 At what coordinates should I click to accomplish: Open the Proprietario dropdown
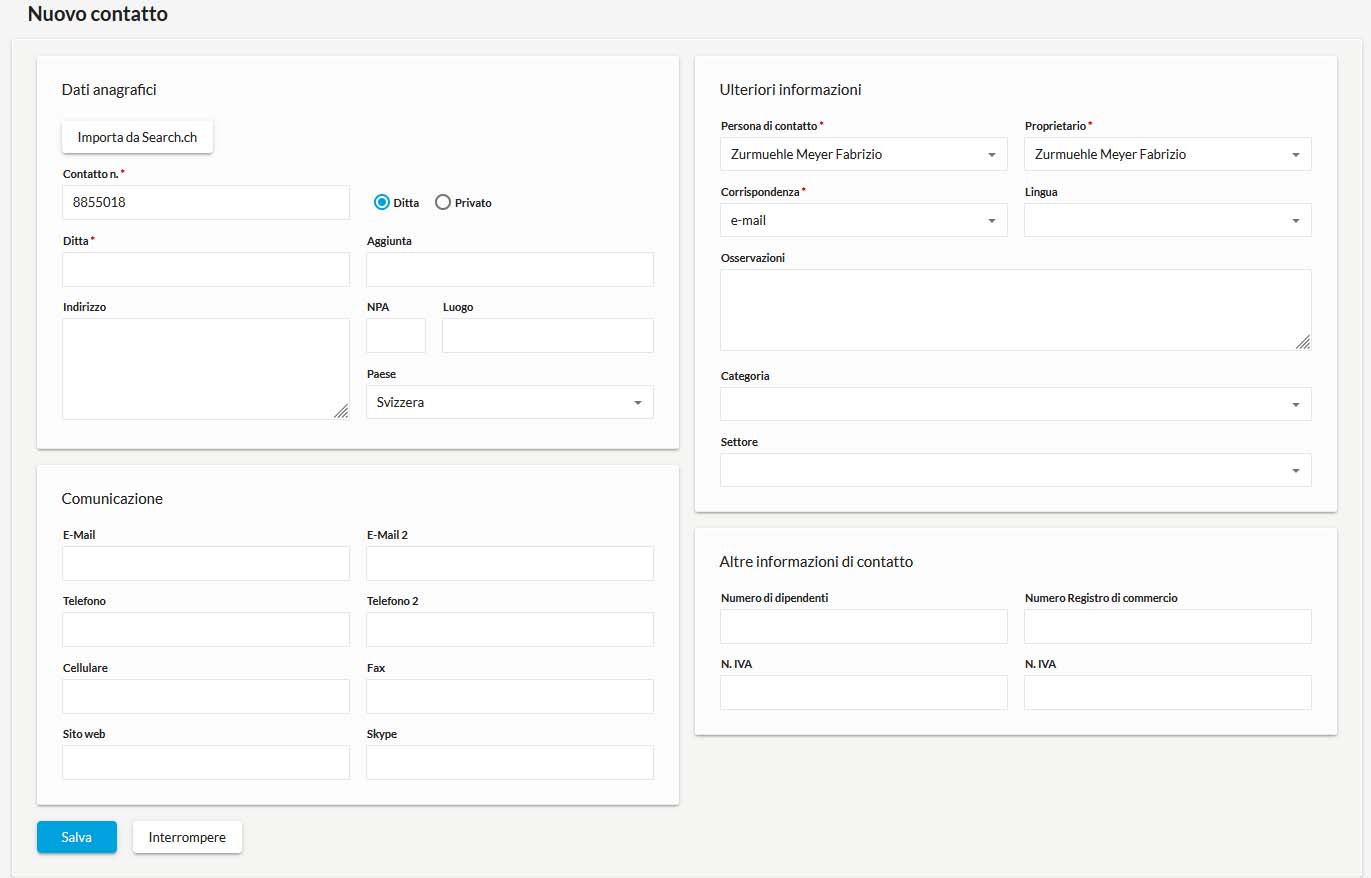click(1167, 154)
